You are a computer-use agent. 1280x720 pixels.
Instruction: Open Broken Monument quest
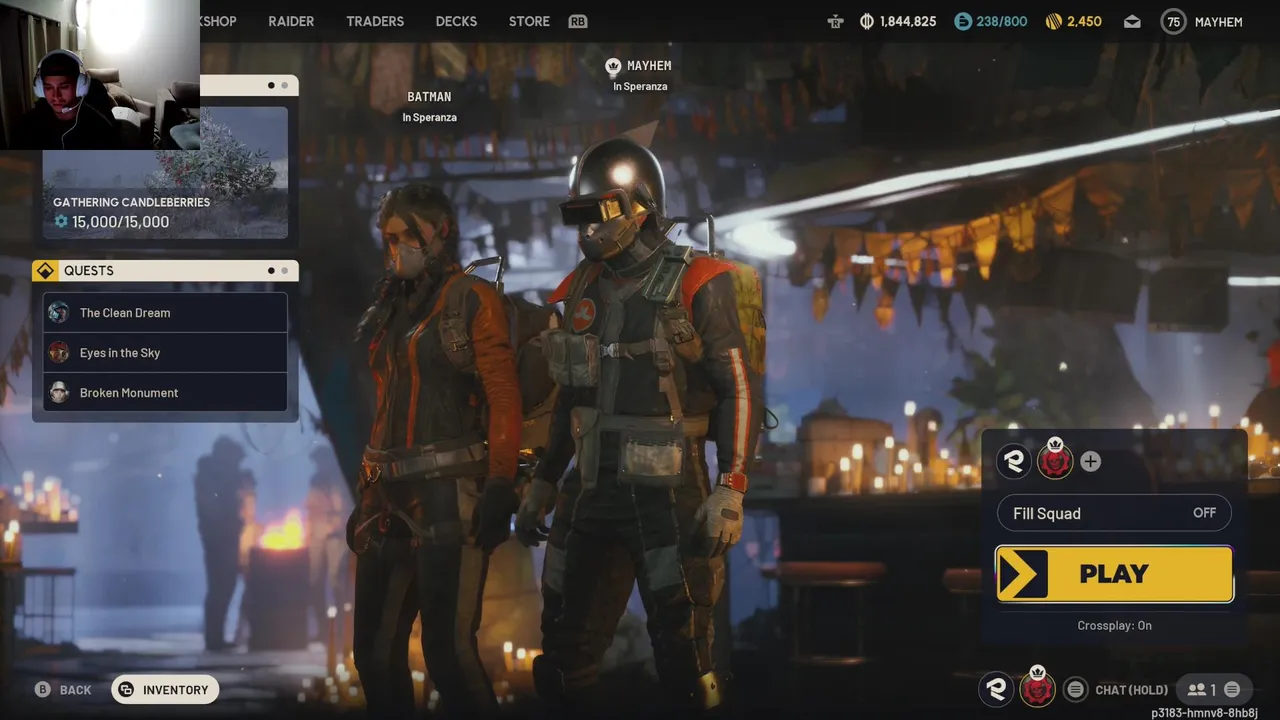[165, 393]
